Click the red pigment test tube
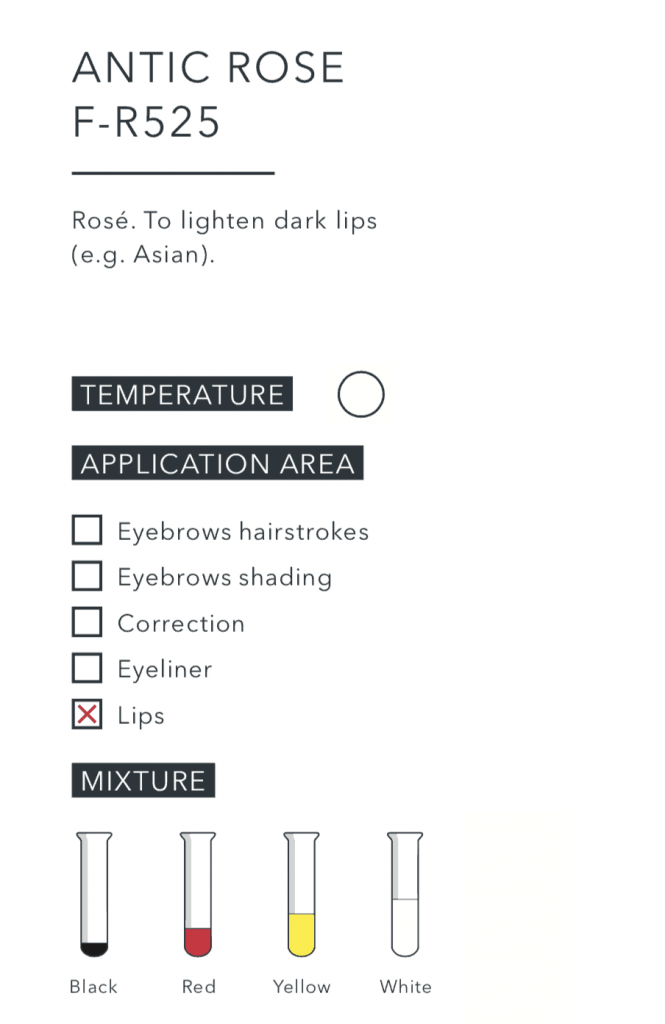The height and width of the screenshot is (1024, 665). [198, 893]
